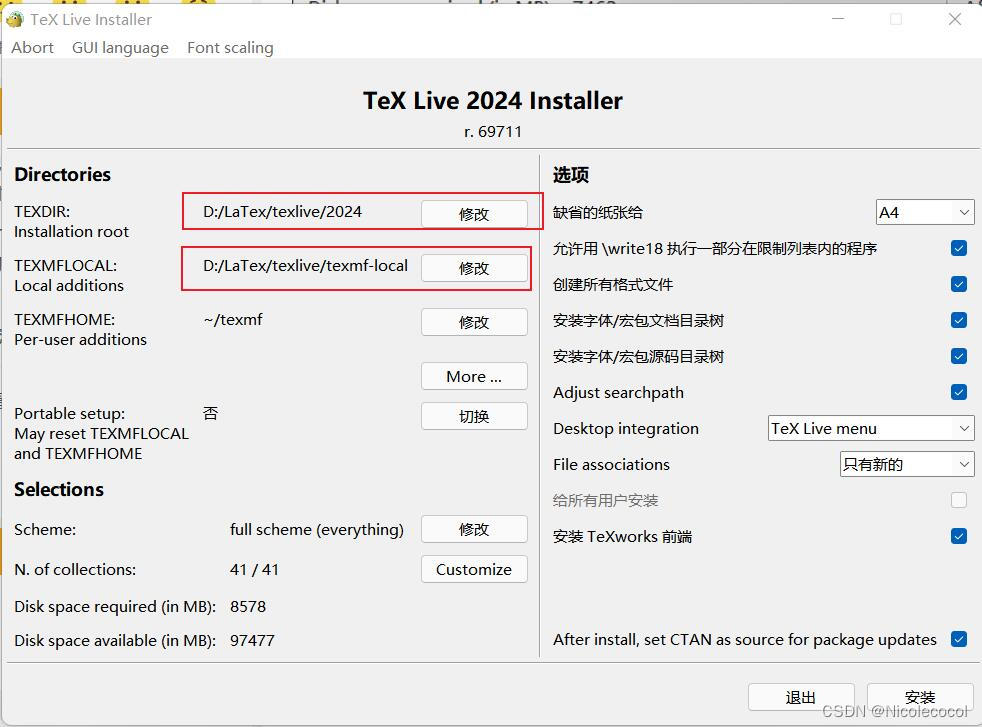This screenshot has width=982, height=727.
Task: Open the GUI language menu
Action: coord(120,48)
